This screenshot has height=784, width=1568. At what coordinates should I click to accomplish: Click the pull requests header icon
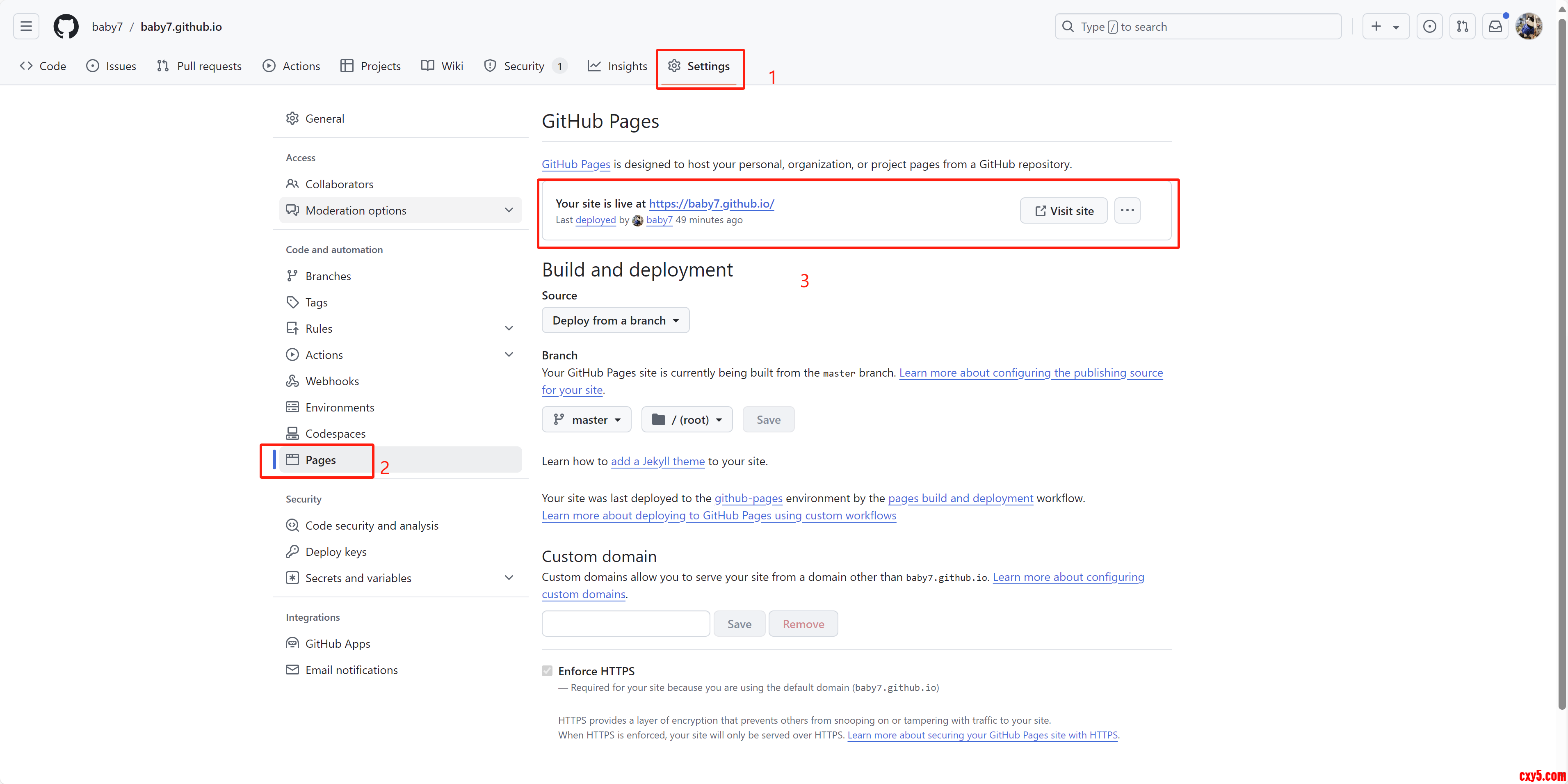tap(1462, 26)
